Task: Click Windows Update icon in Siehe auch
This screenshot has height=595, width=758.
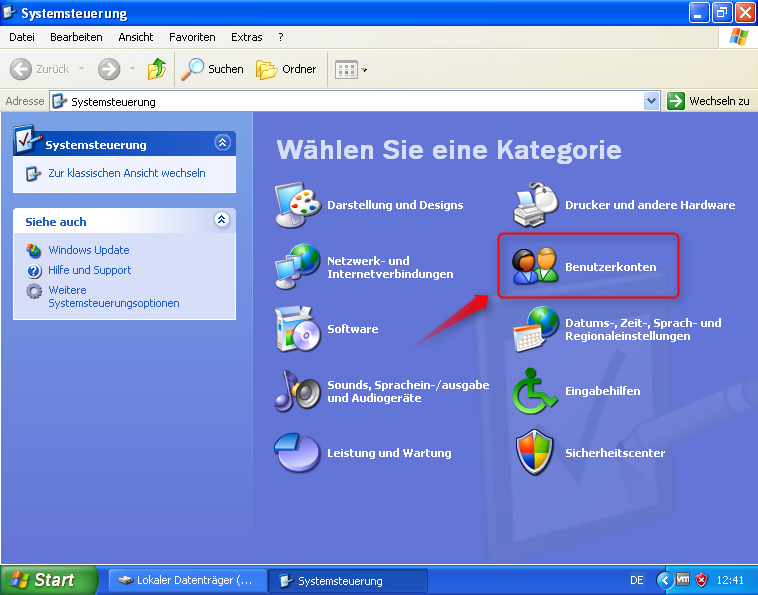Action: click(x=33, y=250)
